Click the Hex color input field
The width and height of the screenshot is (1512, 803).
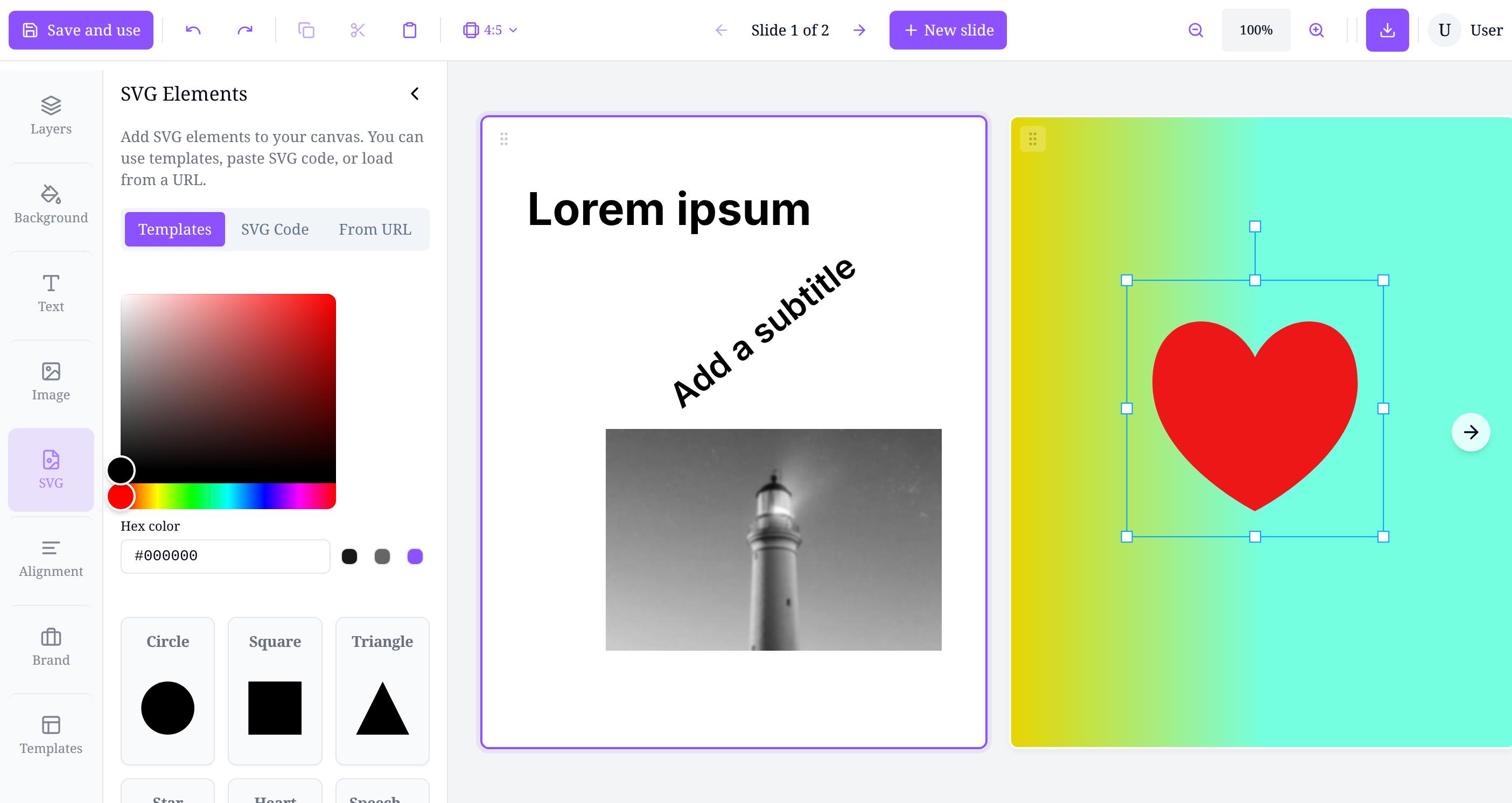click(226, 556)
